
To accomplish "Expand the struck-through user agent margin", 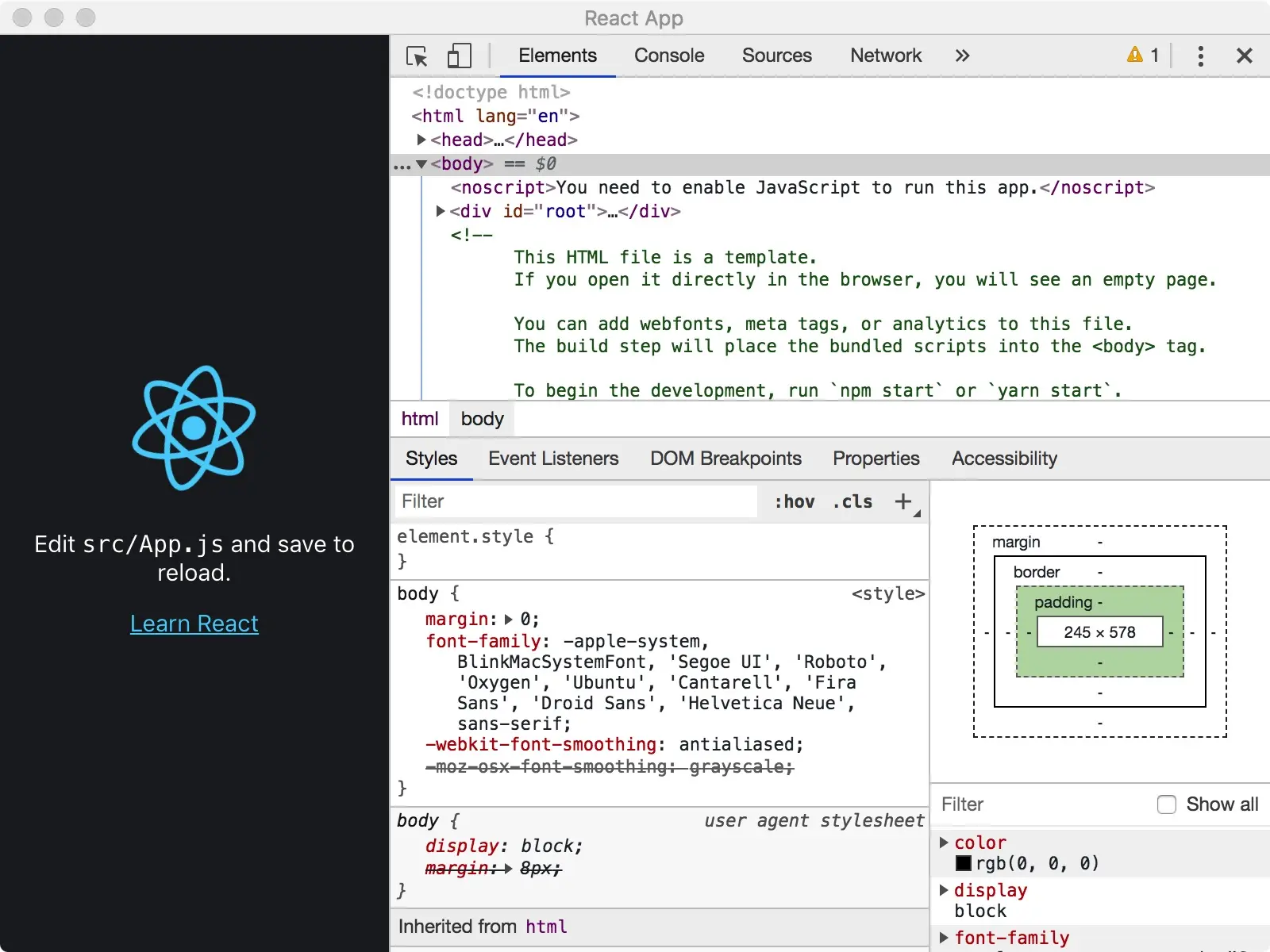I will 509,869.
